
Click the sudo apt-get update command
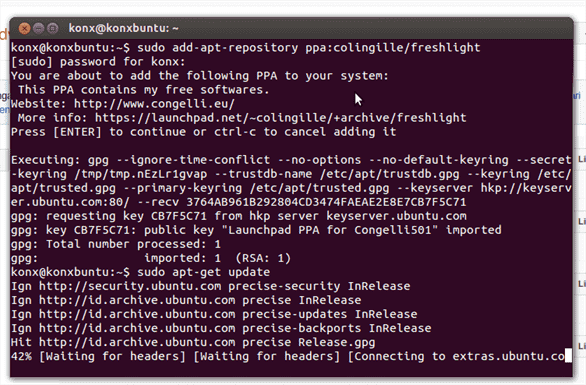click(203, 272)
